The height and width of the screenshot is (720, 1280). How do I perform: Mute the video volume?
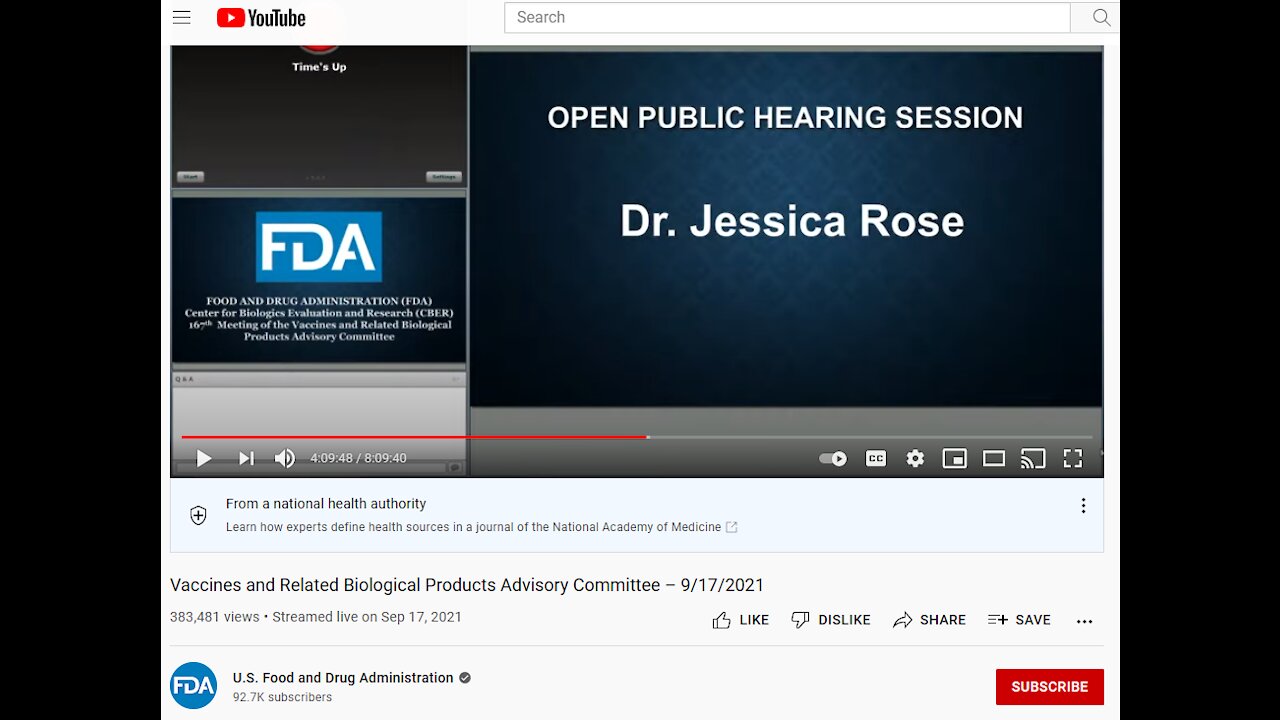pos(285,458)
